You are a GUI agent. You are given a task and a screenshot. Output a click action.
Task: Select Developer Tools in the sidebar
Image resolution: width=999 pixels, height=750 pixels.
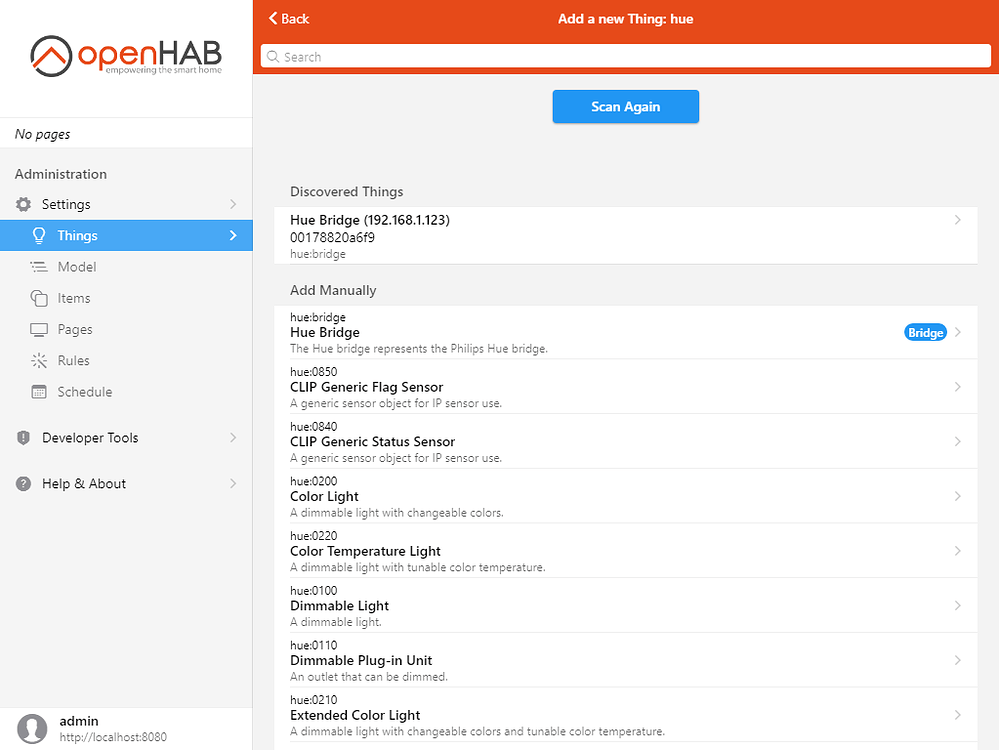90,437
